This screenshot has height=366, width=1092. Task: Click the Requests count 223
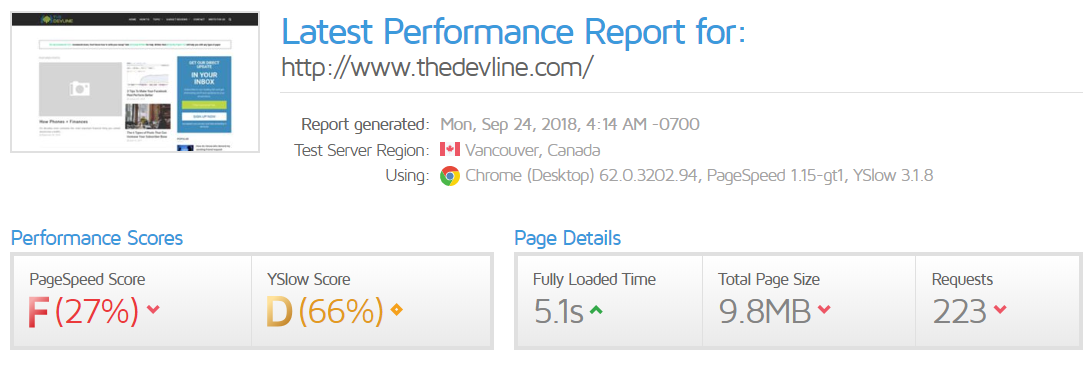pyautogui.click(x=960, y=312)
